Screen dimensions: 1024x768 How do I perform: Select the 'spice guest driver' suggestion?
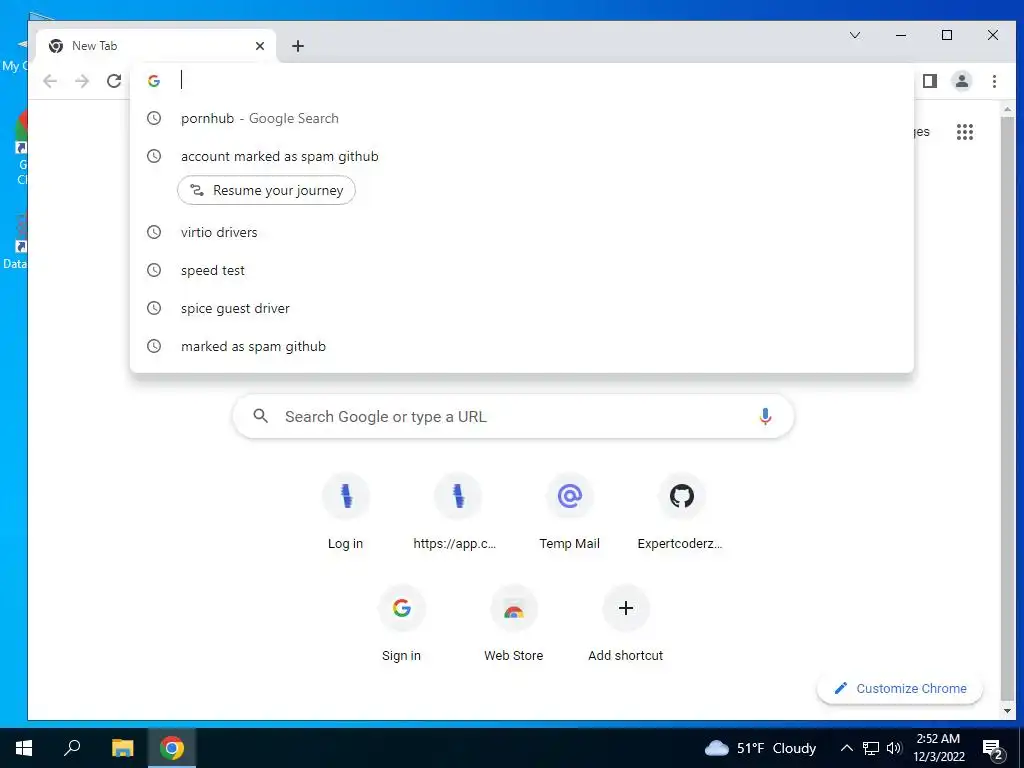(522, 308)
